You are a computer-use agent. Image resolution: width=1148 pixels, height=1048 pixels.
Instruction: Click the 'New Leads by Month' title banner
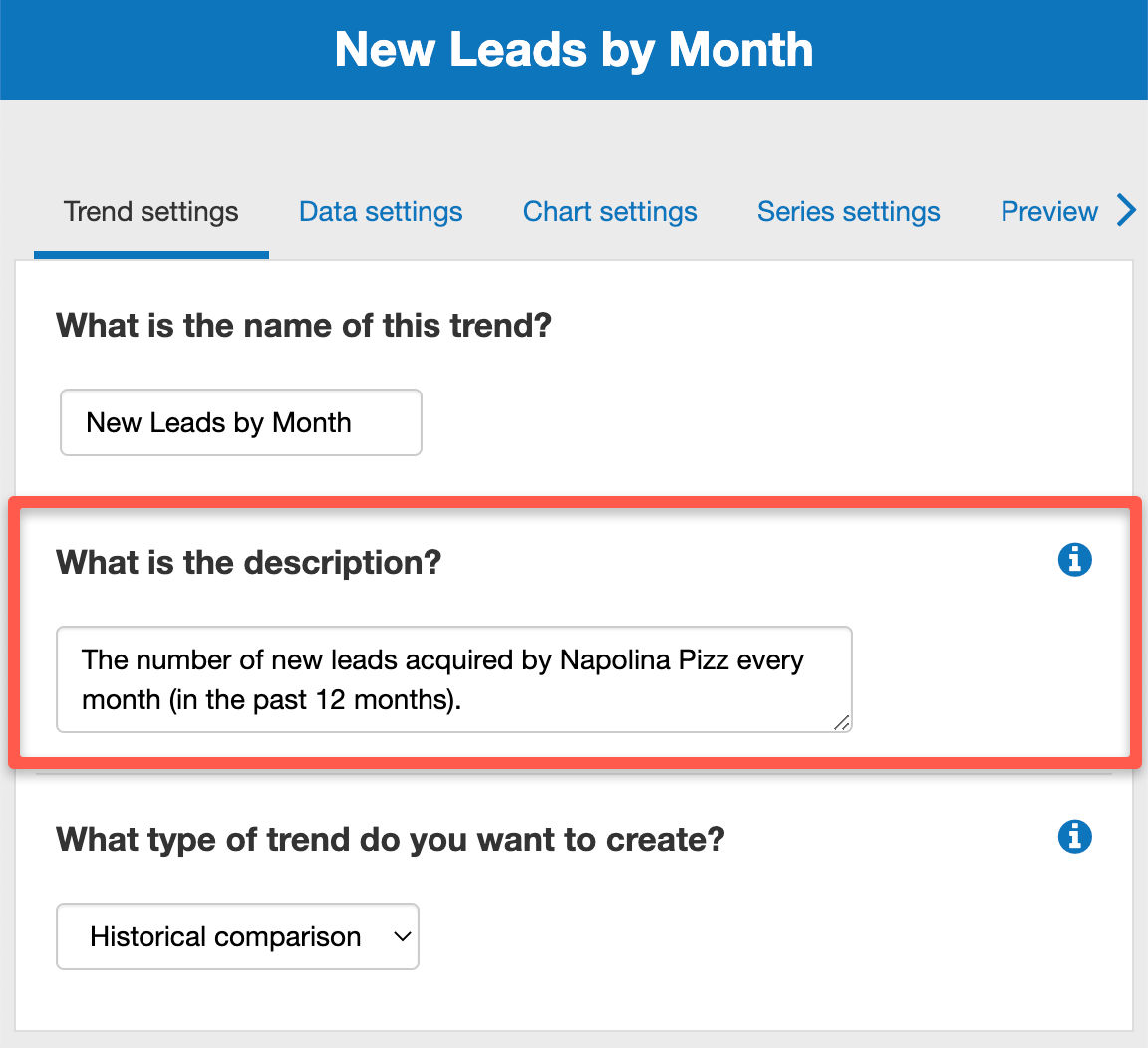[x=574, y=49]
